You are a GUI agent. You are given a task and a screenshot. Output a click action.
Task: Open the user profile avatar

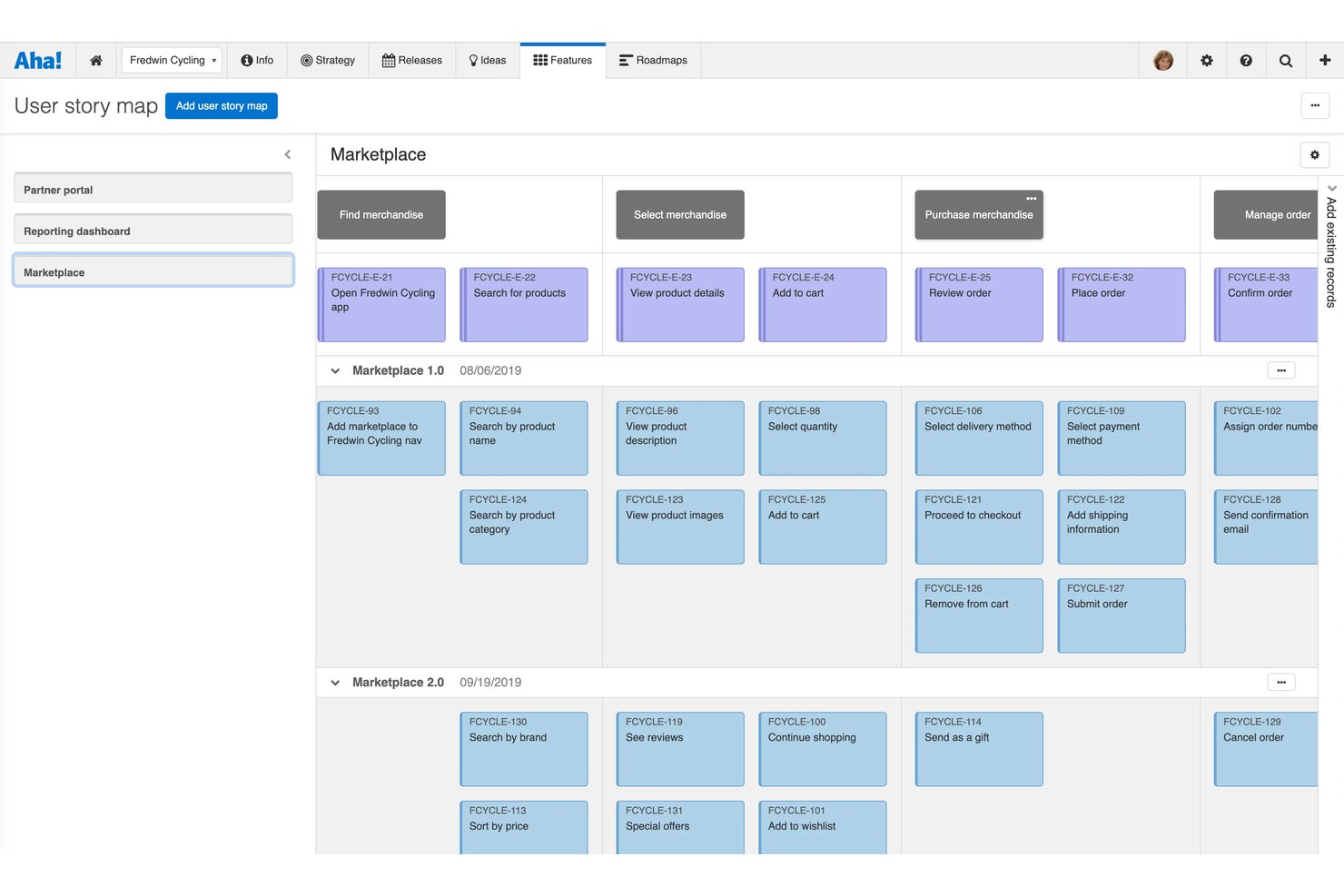1163,61
